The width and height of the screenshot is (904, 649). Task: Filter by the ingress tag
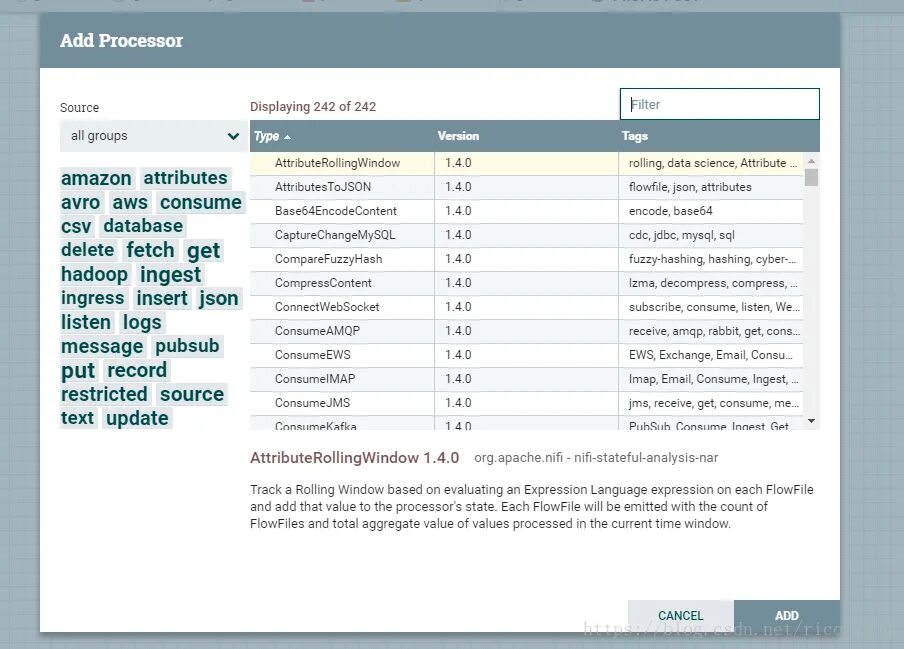click(x=93, y=298)
